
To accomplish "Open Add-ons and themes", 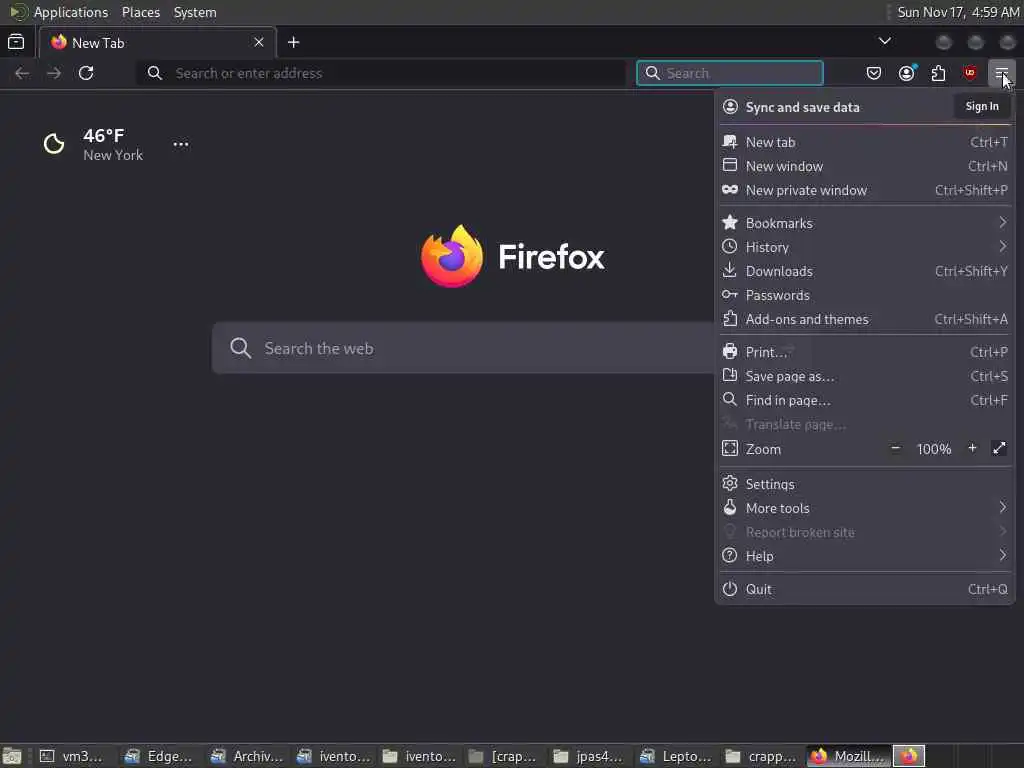I will click(865, 319).
